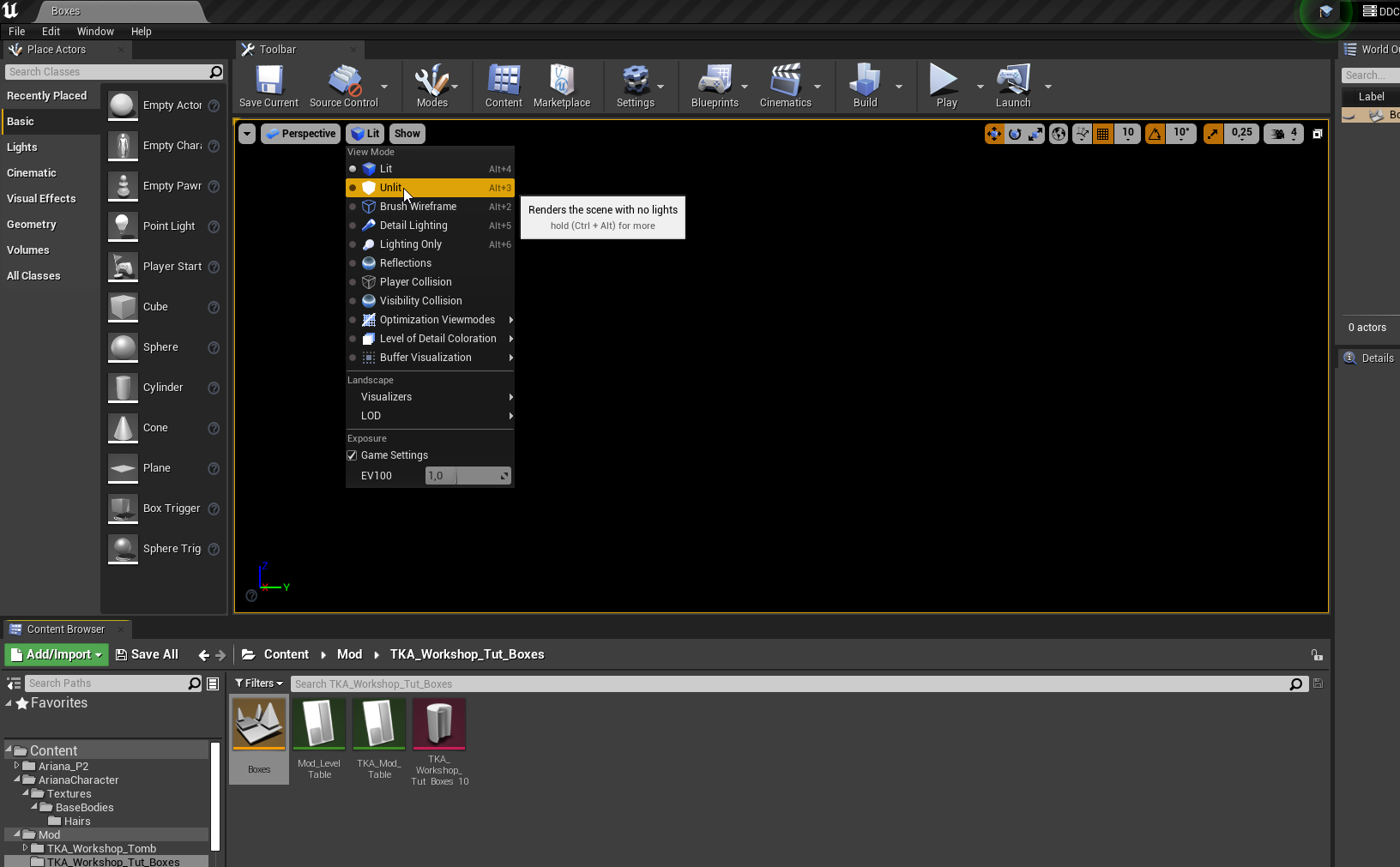This screenshot has width=1400, height=867.
Task: Click the Search Classes input field
Action: [115, 72]
